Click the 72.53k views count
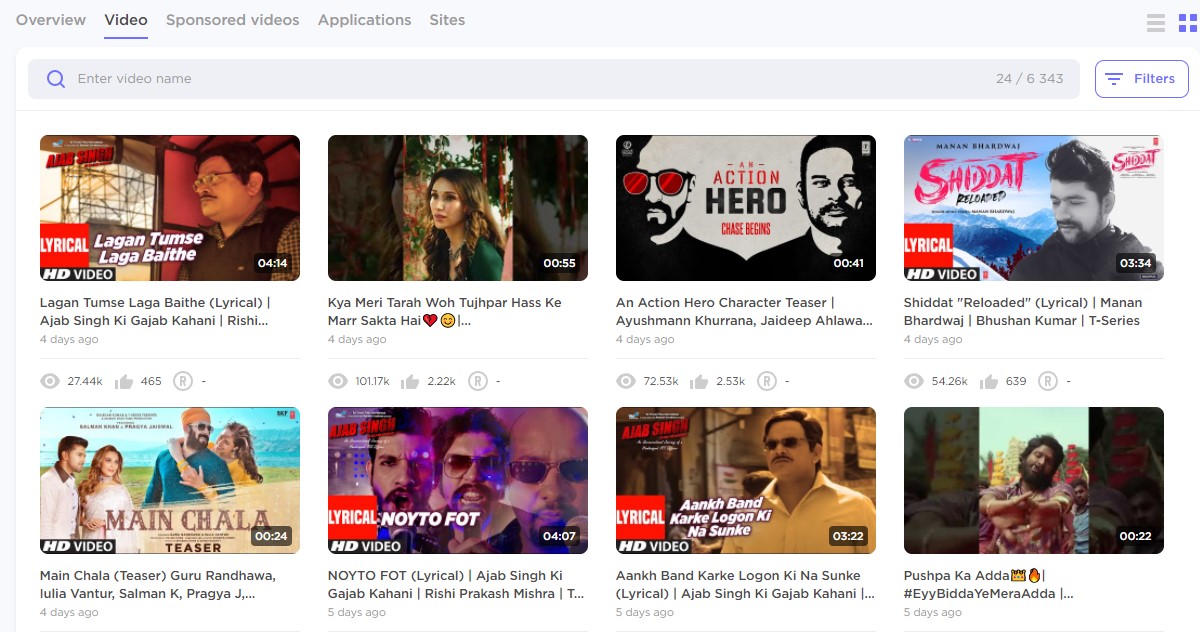The width and height of the screenshot is (1200, 632). (x=661, y=381)
